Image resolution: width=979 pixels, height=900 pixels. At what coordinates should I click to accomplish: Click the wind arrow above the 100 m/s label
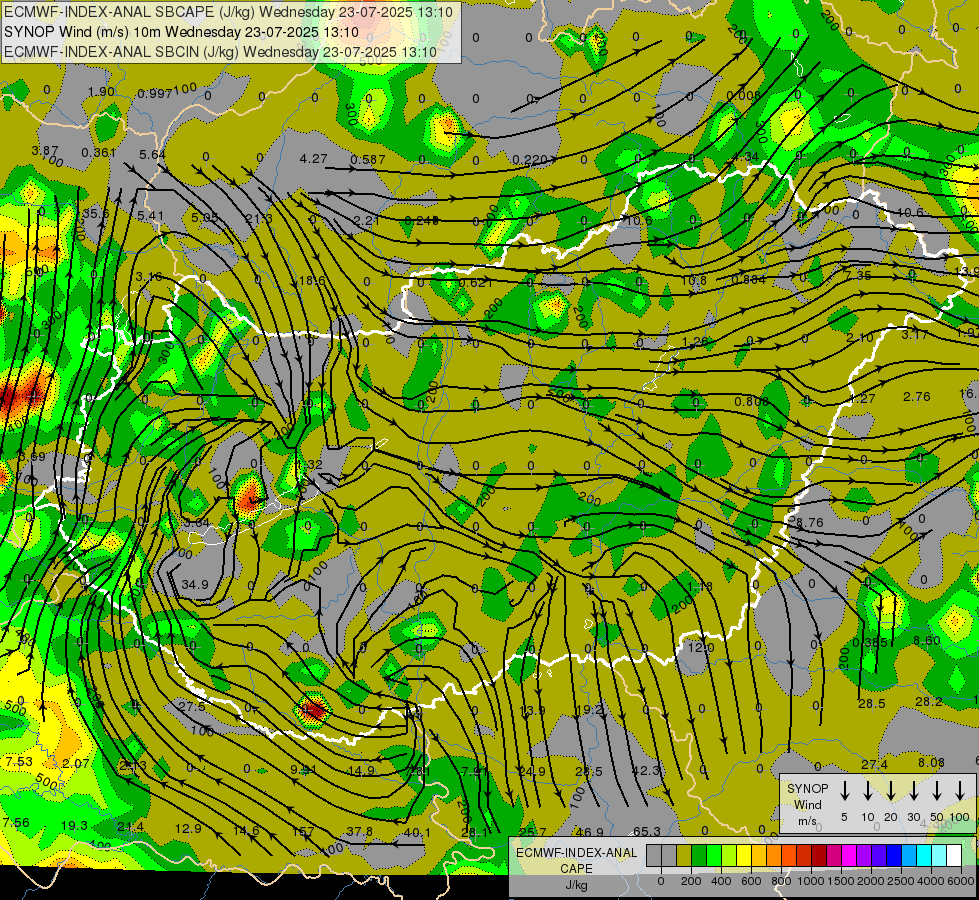960,791
